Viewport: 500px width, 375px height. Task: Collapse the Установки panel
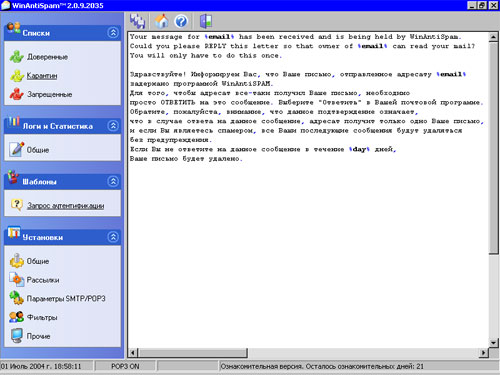point(113,237)
